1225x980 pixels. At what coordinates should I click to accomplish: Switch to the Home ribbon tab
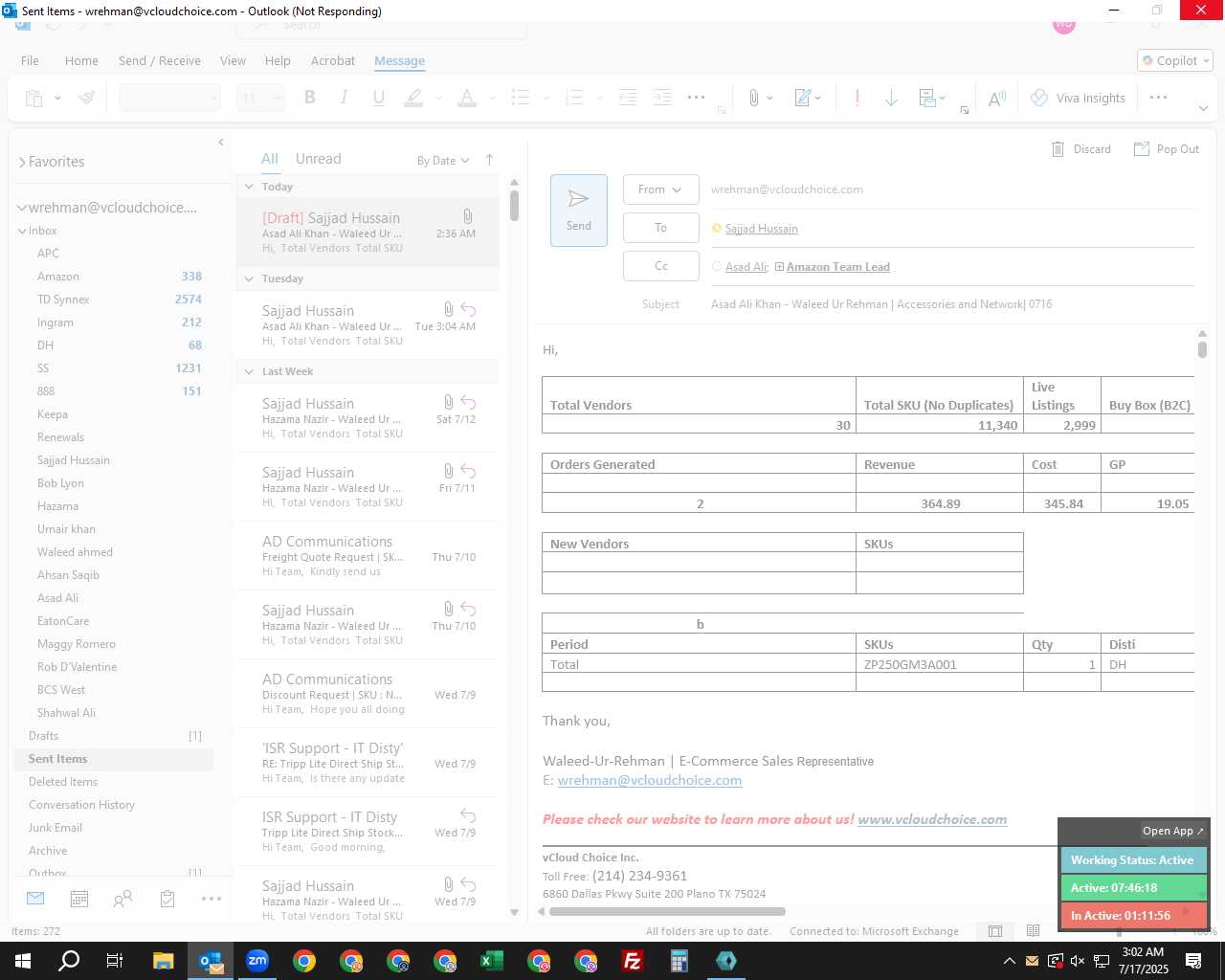(81, 60)
